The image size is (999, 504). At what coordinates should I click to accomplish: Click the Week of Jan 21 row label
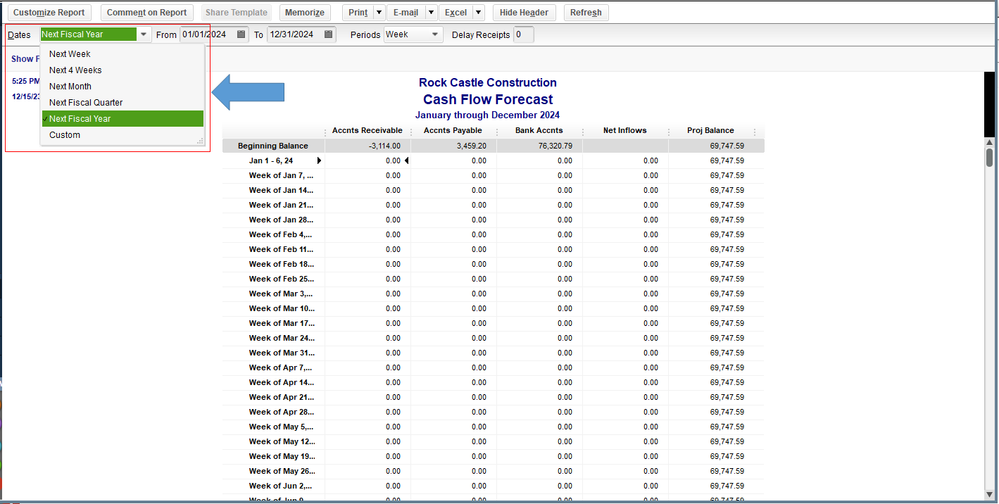coord(281,205)
